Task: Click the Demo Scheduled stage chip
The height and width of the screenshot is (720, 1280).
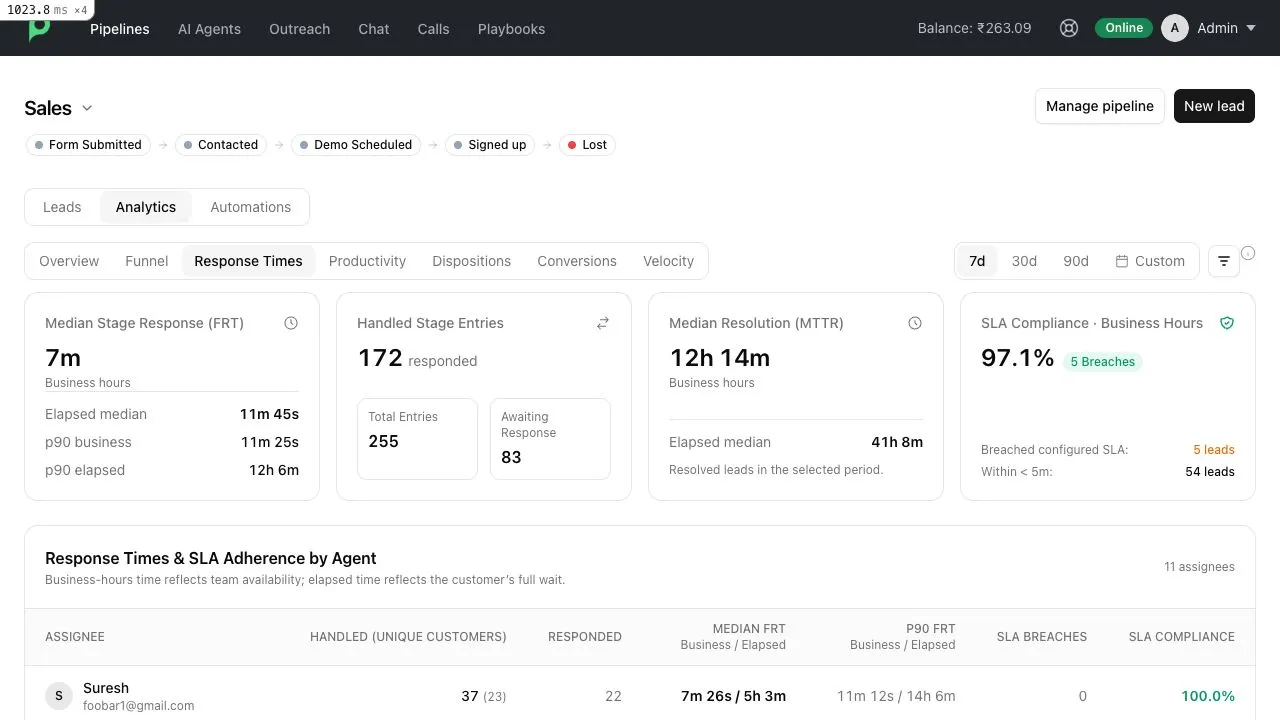Action: 354,145
